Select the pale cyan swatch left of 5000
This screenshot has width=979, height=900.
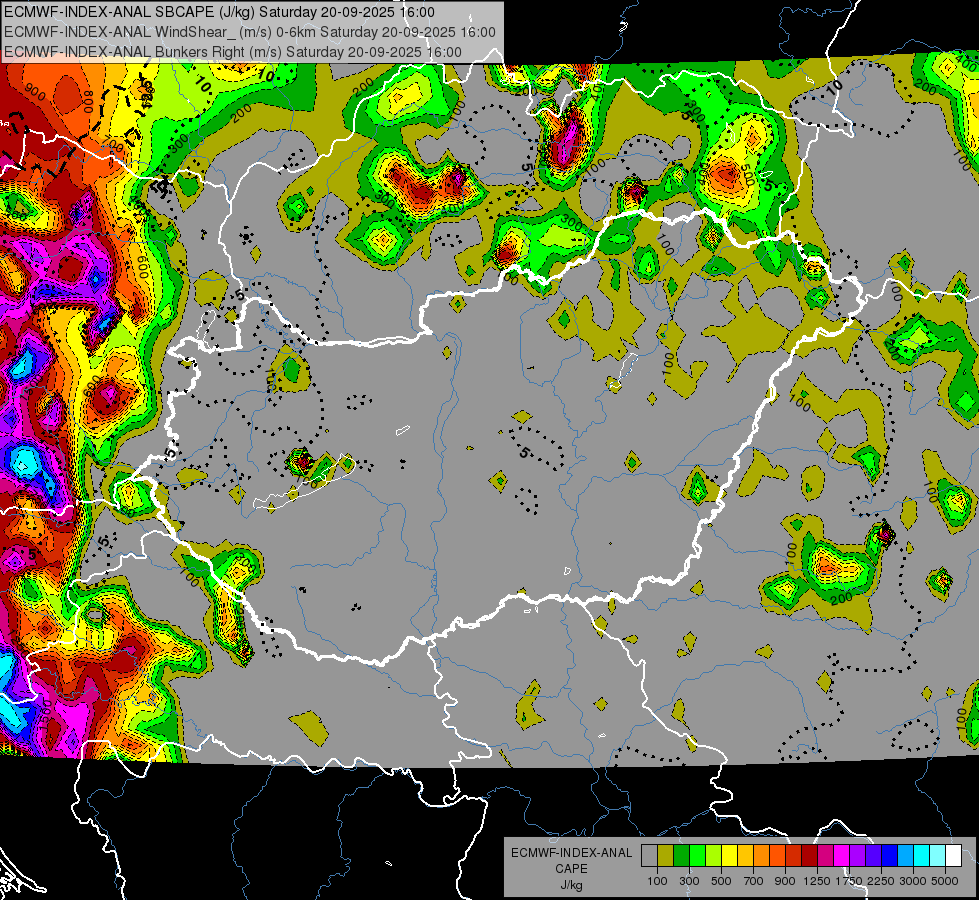point(938,856)
